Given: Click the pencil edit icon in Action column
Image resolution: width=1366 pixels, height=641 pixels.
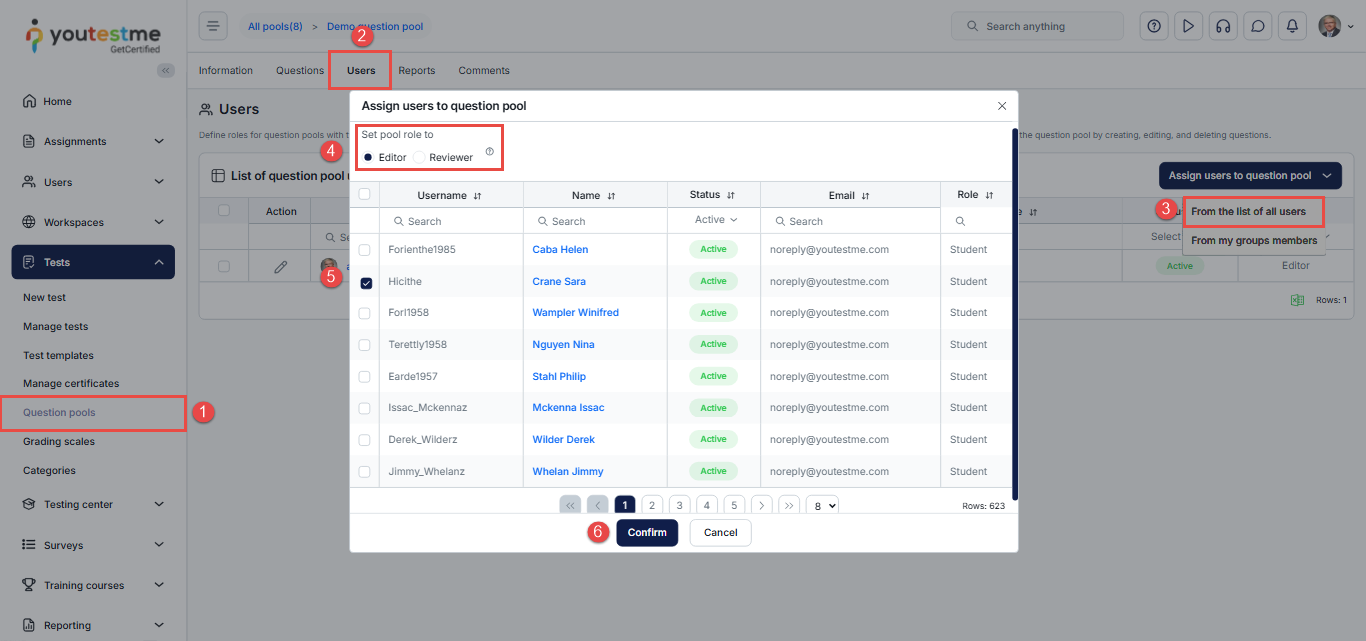Looking at the screenshot, I should [281, 266].
